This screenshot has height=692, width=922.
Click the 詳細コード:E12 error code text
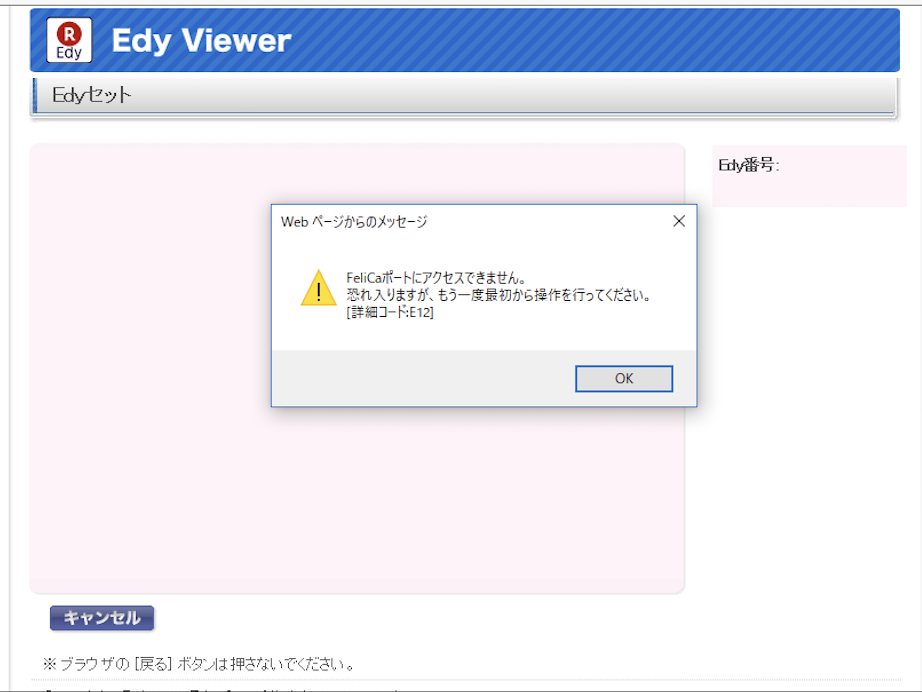click(x=390, y=312)
